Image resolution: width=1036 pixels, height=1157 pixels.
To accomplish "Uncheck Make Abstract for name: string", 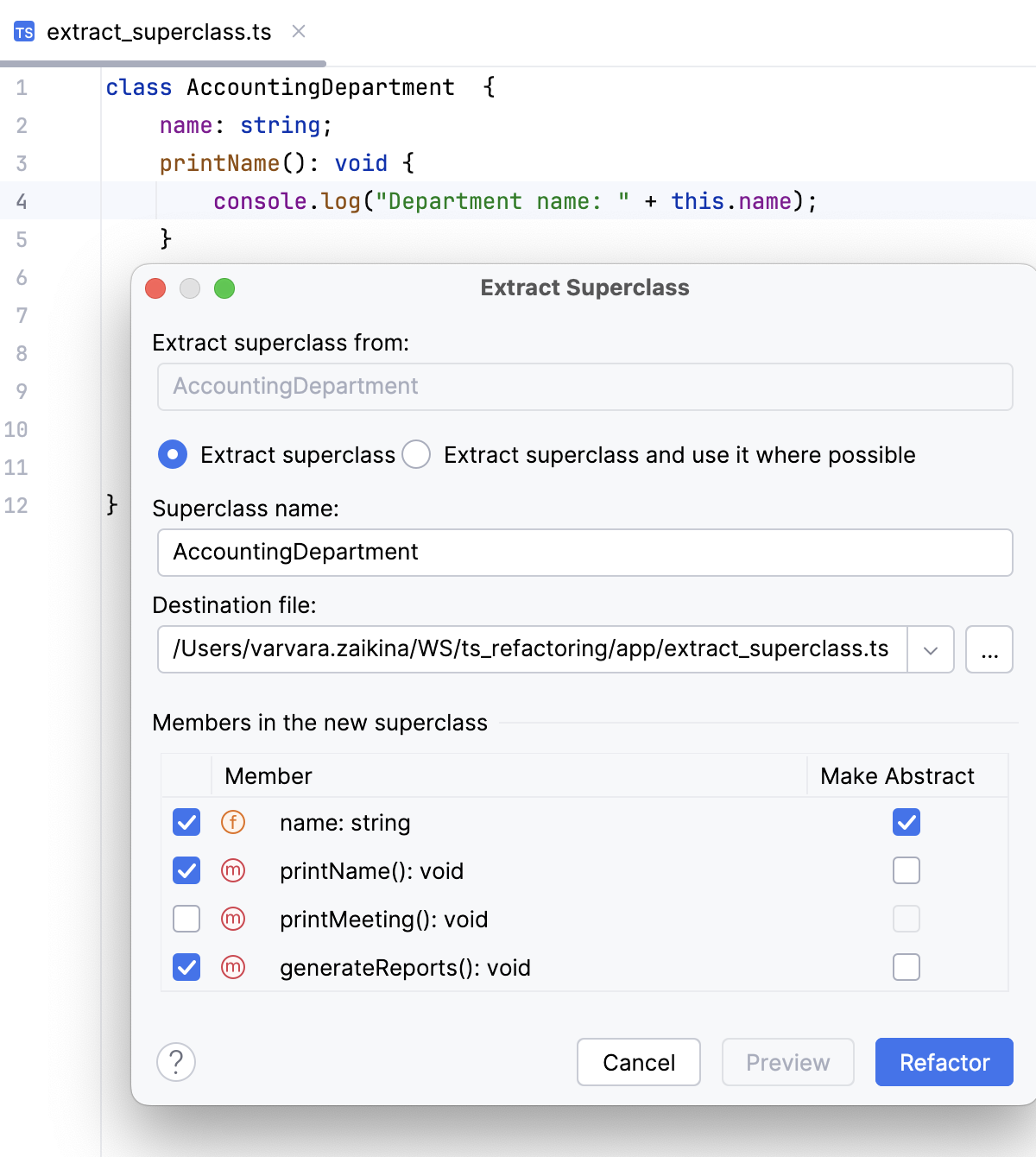I will (906, 823).
